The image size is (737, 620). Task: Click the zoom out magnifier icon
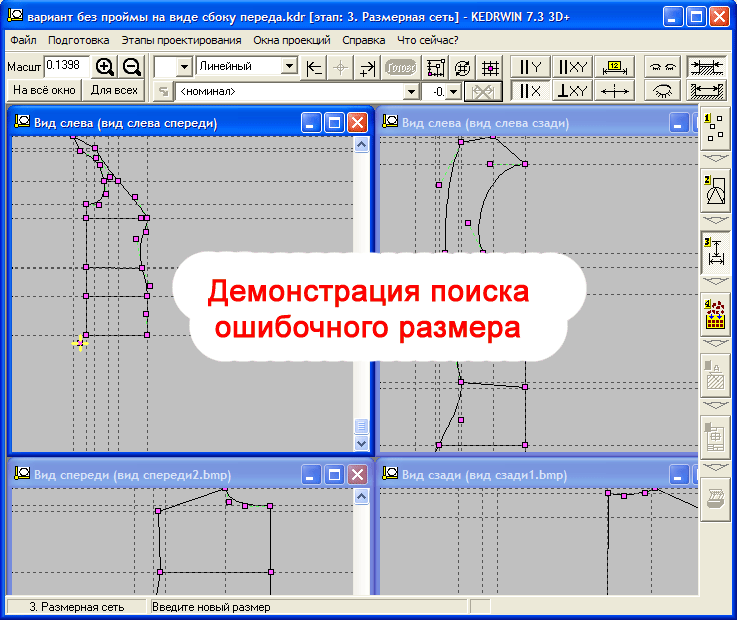(132, 67)
